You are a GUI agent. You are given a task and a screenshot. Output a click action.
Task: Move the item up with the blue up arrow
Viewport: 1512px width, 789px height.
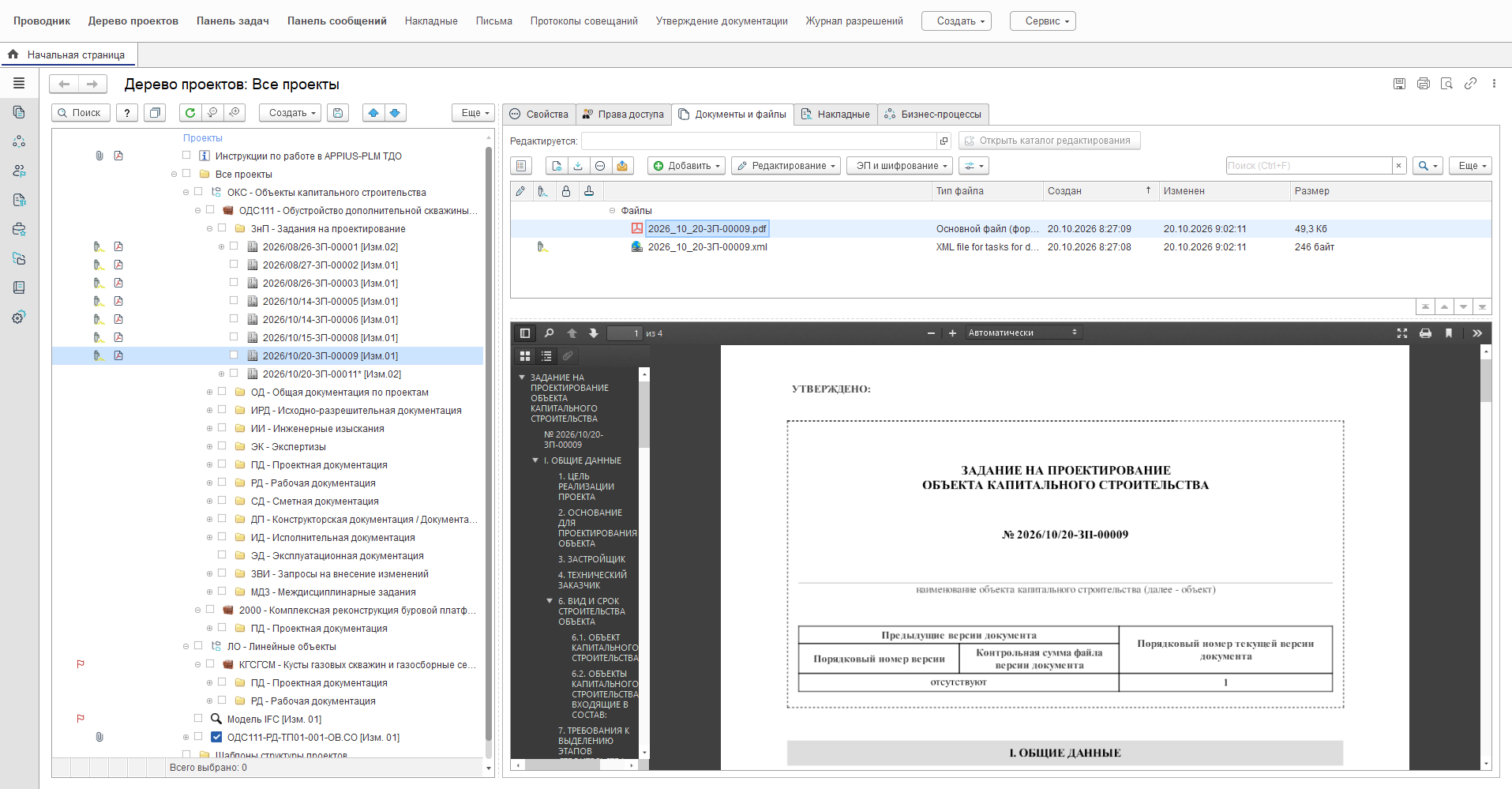(x=373, y=113)
